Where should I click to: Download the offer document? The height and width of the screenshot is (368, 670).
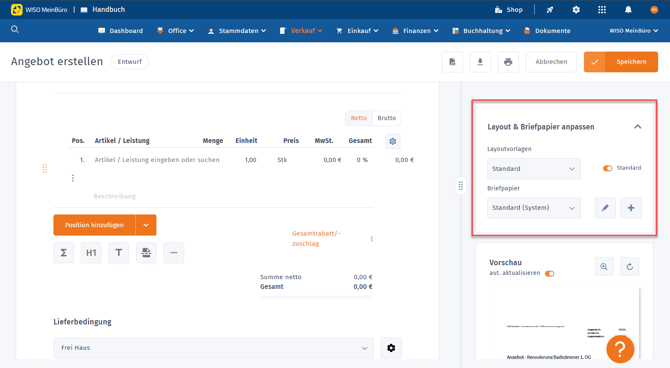[x=480, y=62]
